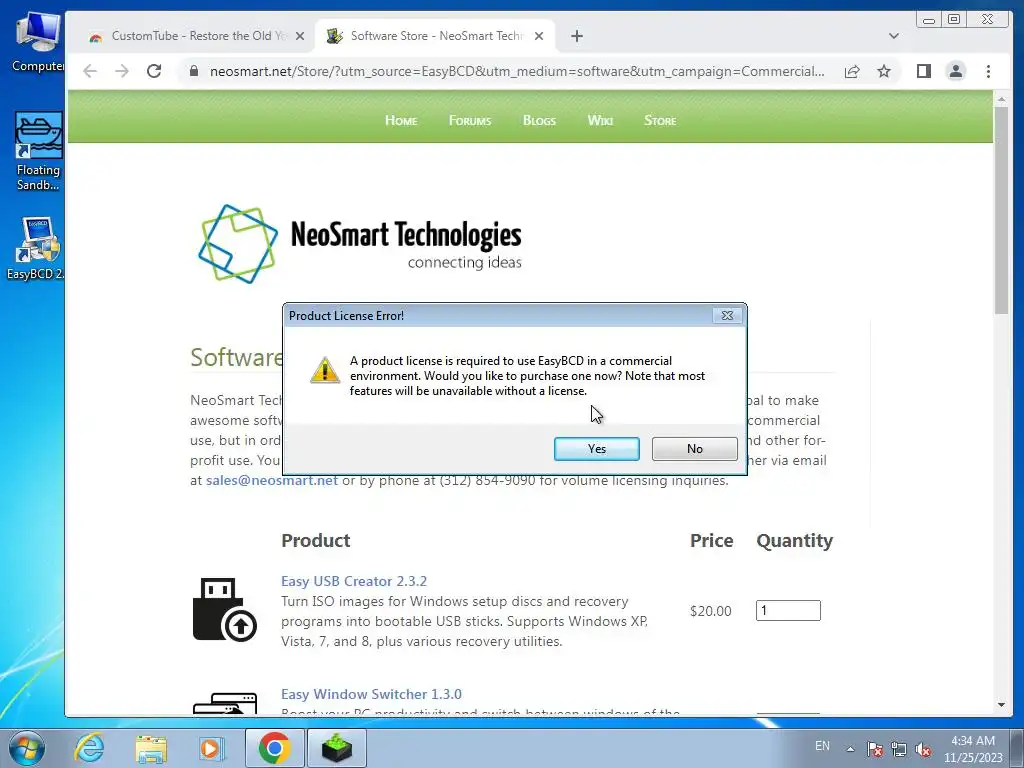
Task: Click the page scrollbar up arrow
Action: click(1001, 99)
